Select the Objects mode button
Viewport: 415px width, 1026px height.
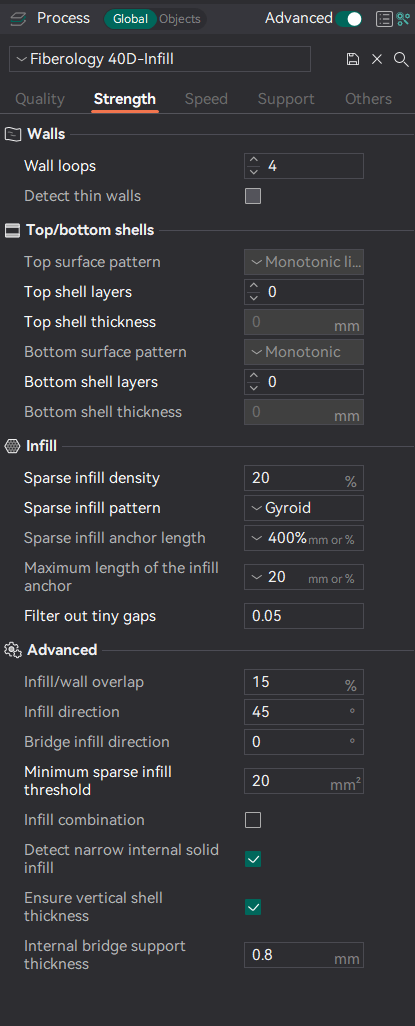[x=180, y=19]
